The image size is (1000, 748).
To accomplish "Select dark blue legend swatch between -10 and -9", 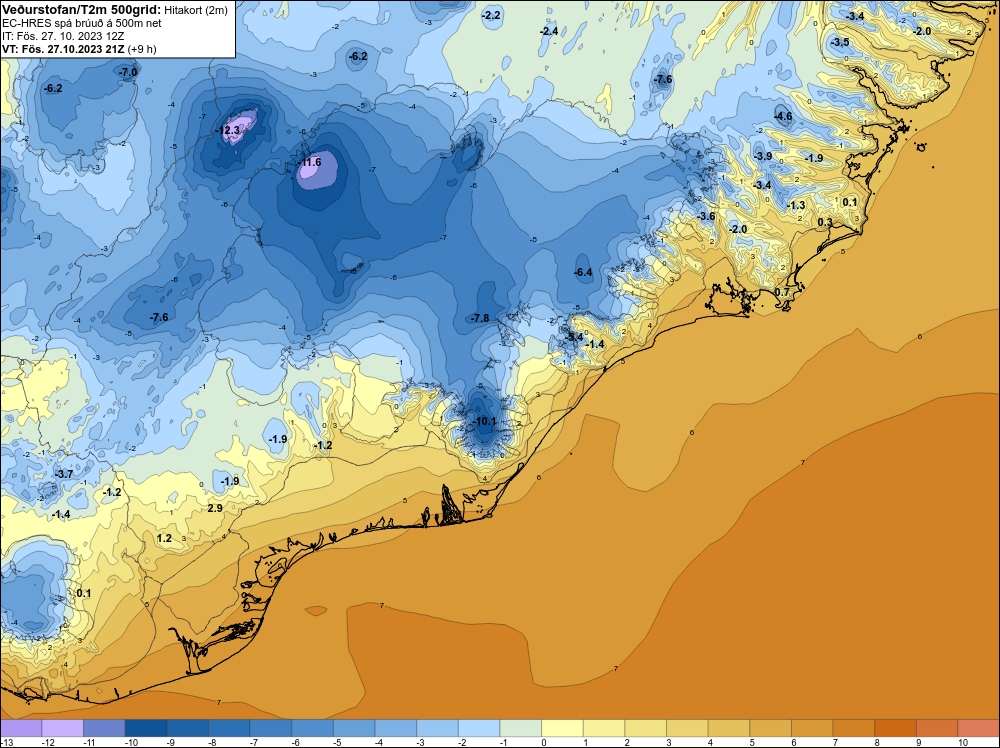I will [145, 728].
